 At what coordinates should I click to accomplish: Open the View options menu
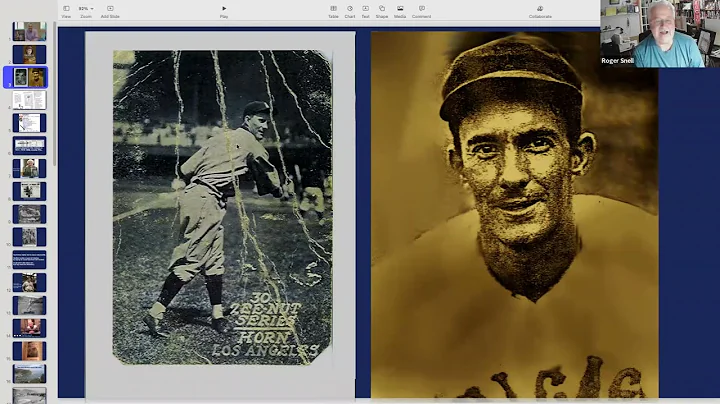tap(66, 11)
